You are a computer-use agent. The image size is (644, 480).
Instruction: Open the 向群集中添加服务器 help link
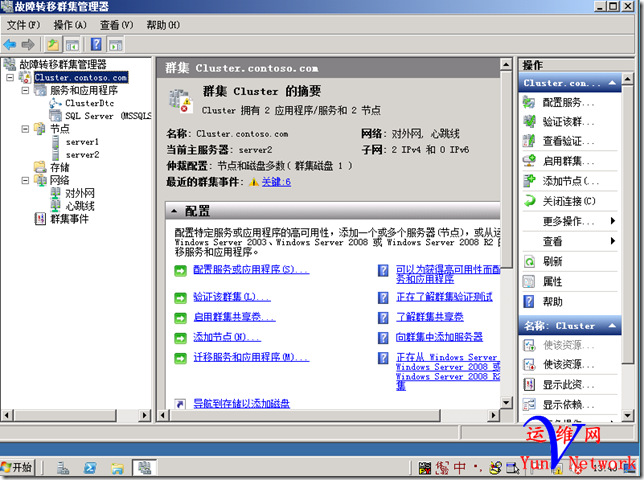(439, 337)
